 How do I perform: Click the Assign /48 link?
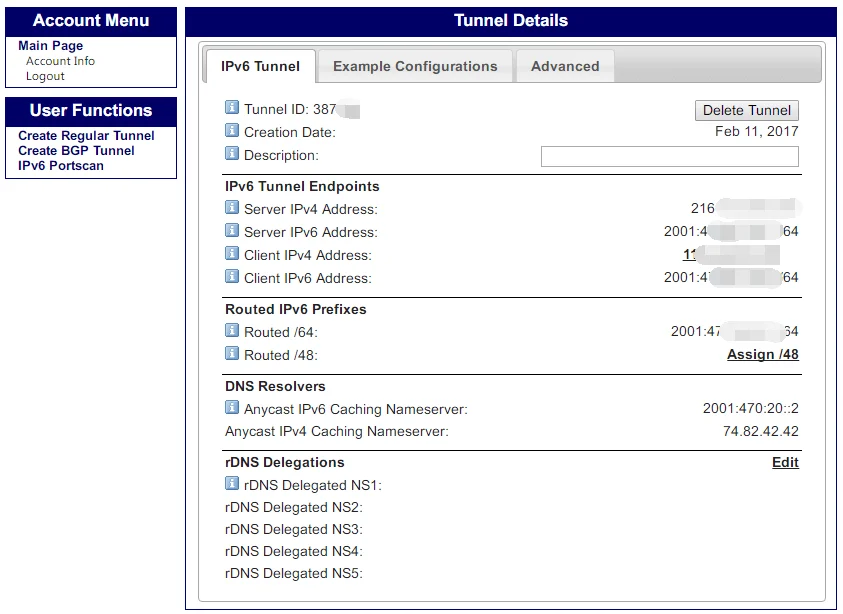[762, 355]
